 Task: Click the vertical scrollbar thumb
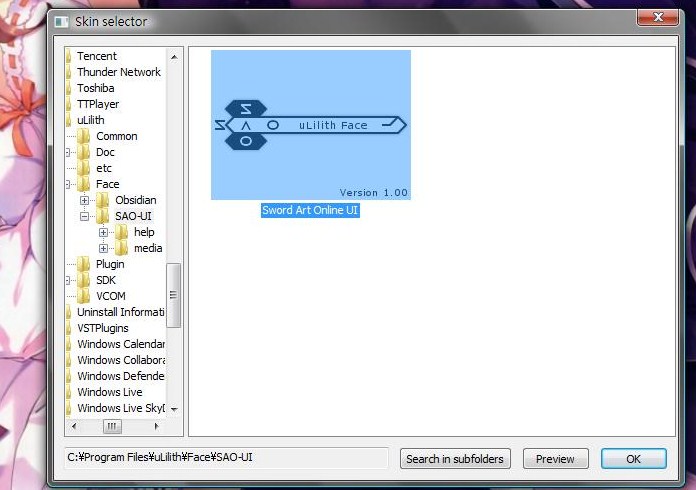[174, 295]
